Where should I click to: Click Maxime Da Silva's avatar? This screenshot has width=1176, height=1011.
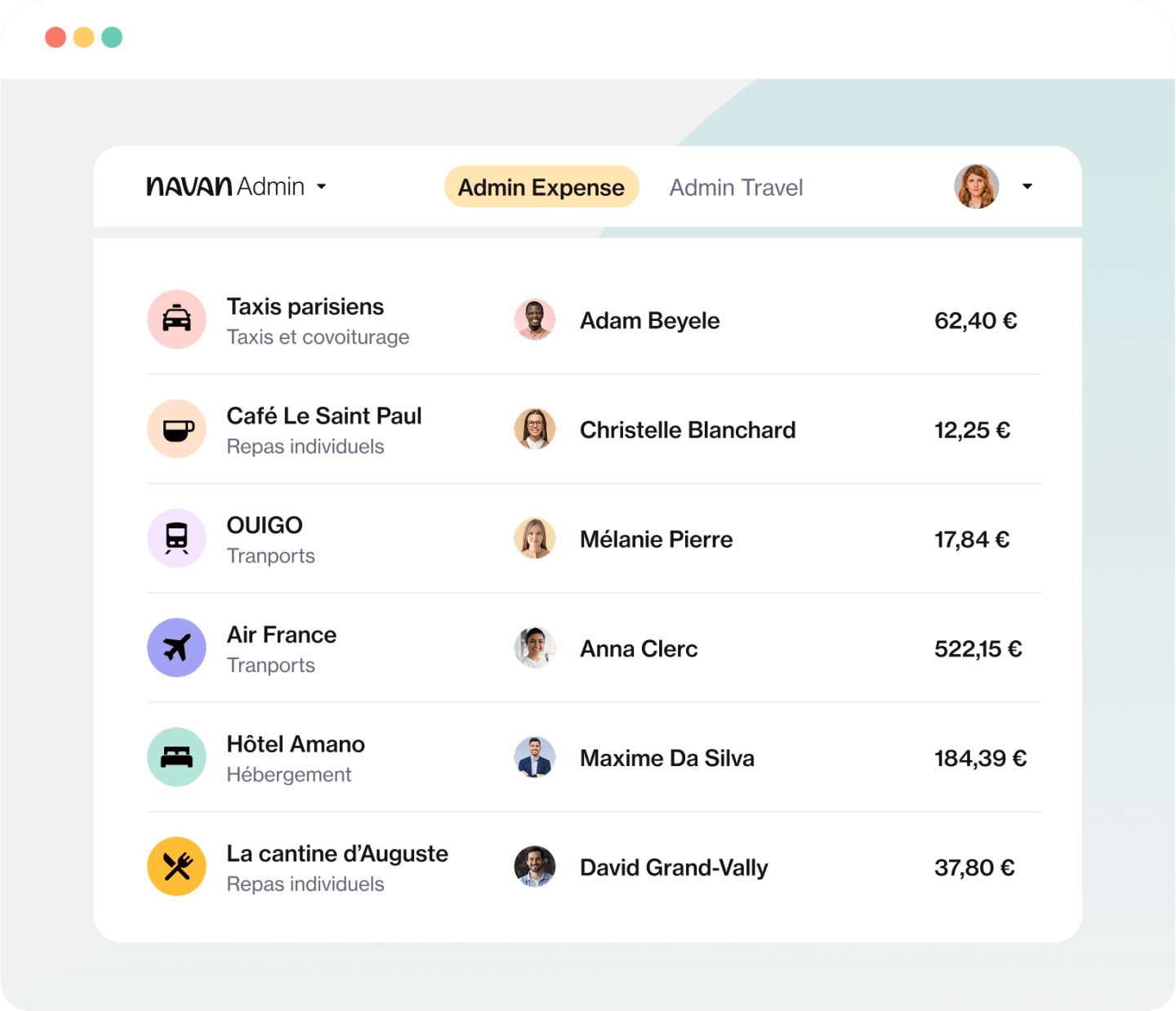point(535,757)
